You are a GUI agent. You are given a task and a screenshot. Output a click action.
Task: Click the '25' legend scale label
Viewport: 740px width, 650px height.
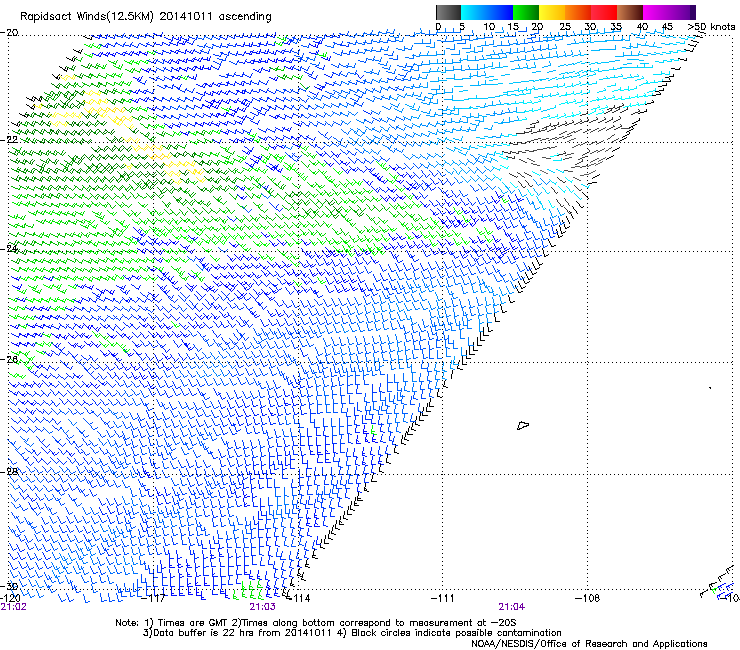click(x=565, y=27)
